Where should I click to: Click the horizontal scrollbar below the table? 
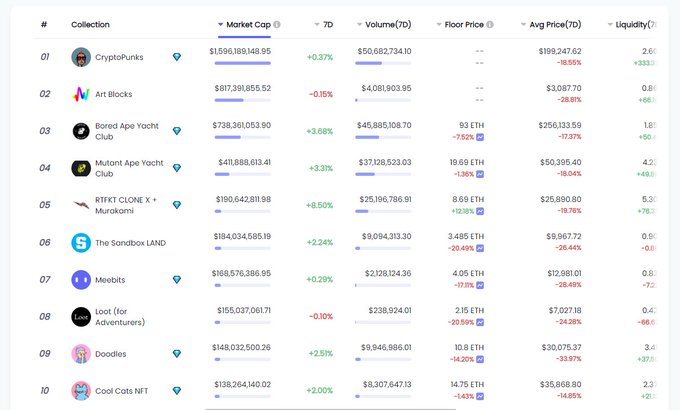pyautogui.click(x=330, y=408)
